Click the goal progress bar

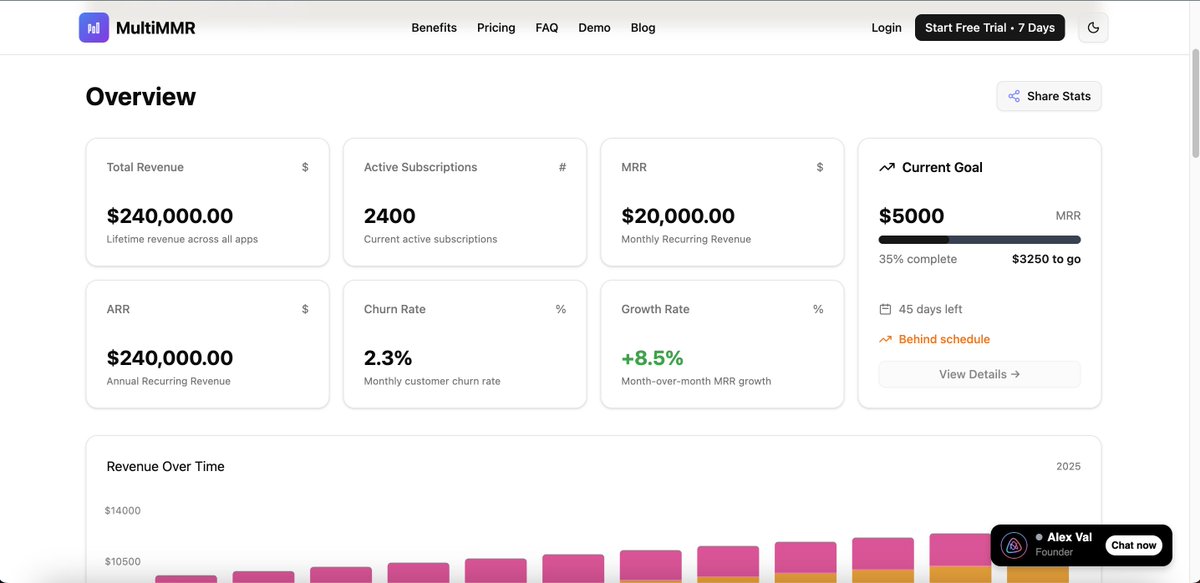pyautogui.click(x=980, y=240)
